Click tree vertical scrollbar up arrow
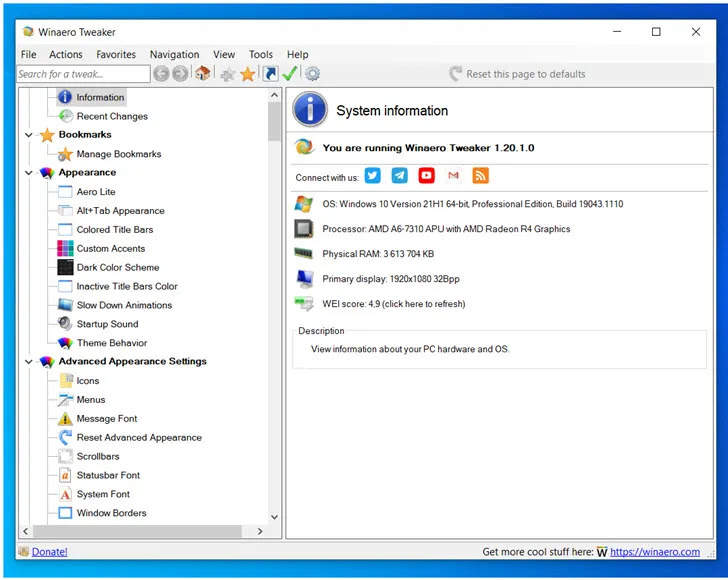728x580 pixels. (274, 95)
